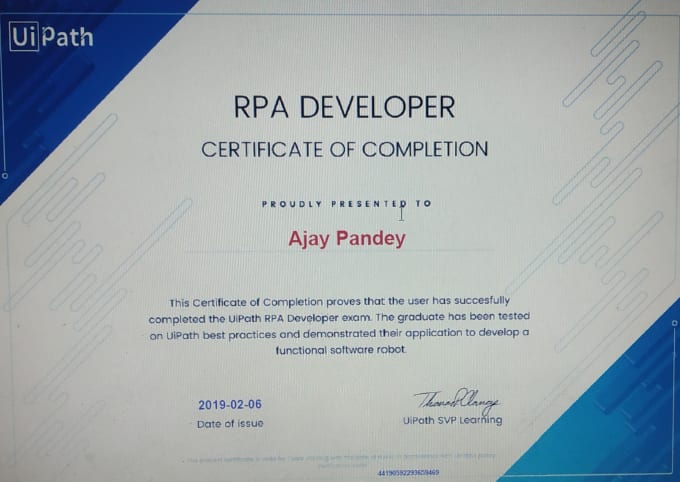Select the date "2019-02-06"
Image resolution: width=680 pixels, height=482 pixels.
tap(230, 405)
